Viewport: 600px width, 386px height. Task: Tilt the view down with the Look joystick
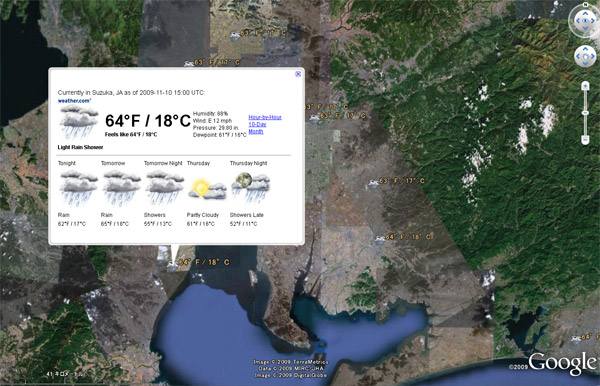(x=585, y=28)
